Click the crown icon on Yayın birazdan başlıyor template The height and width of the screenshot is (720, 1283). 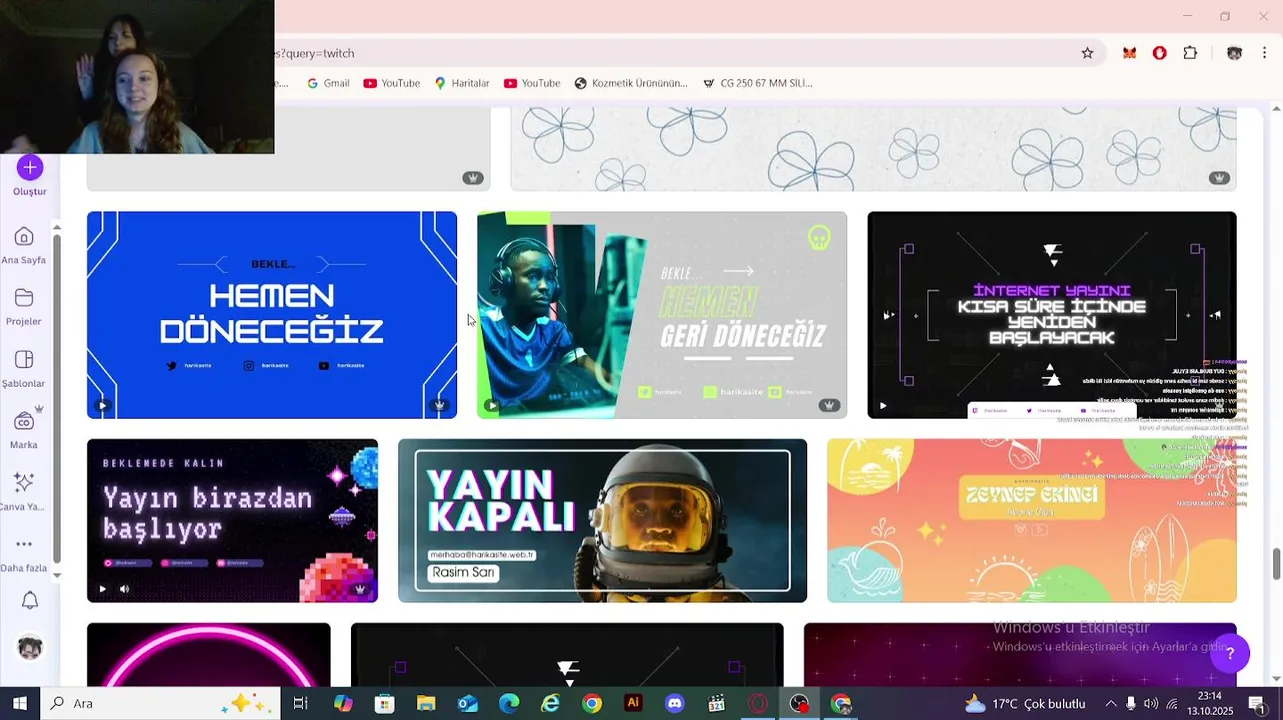click(360, 589)
